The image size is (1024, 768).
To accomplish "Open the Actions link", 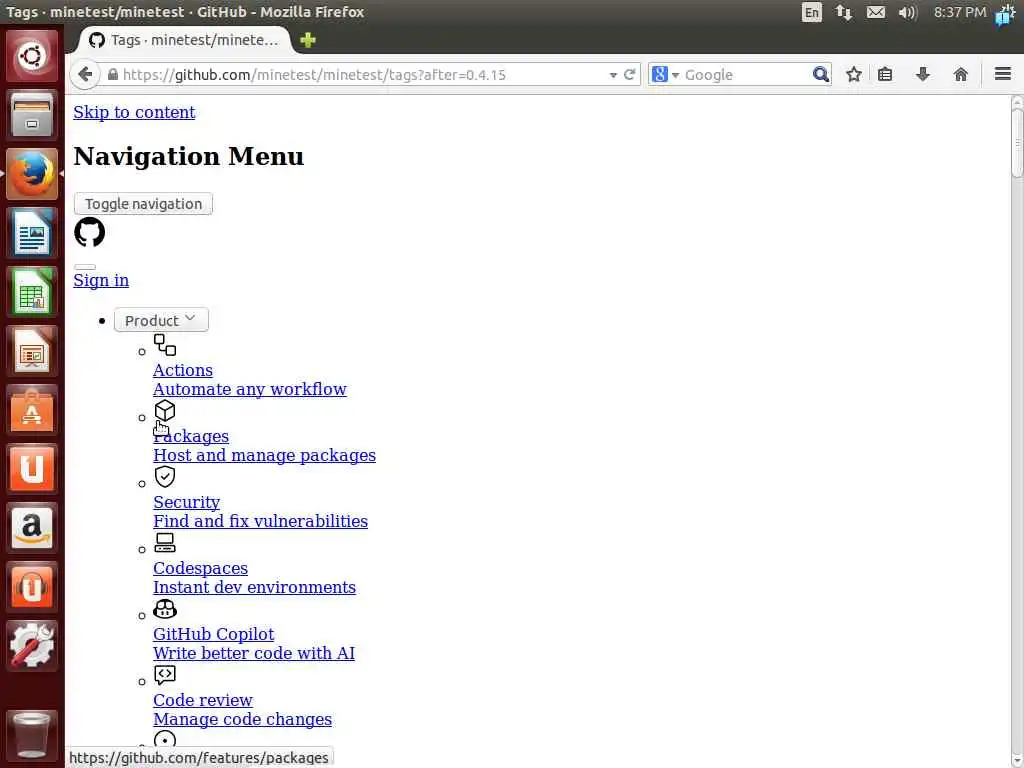I will click(x=183, y=370).
